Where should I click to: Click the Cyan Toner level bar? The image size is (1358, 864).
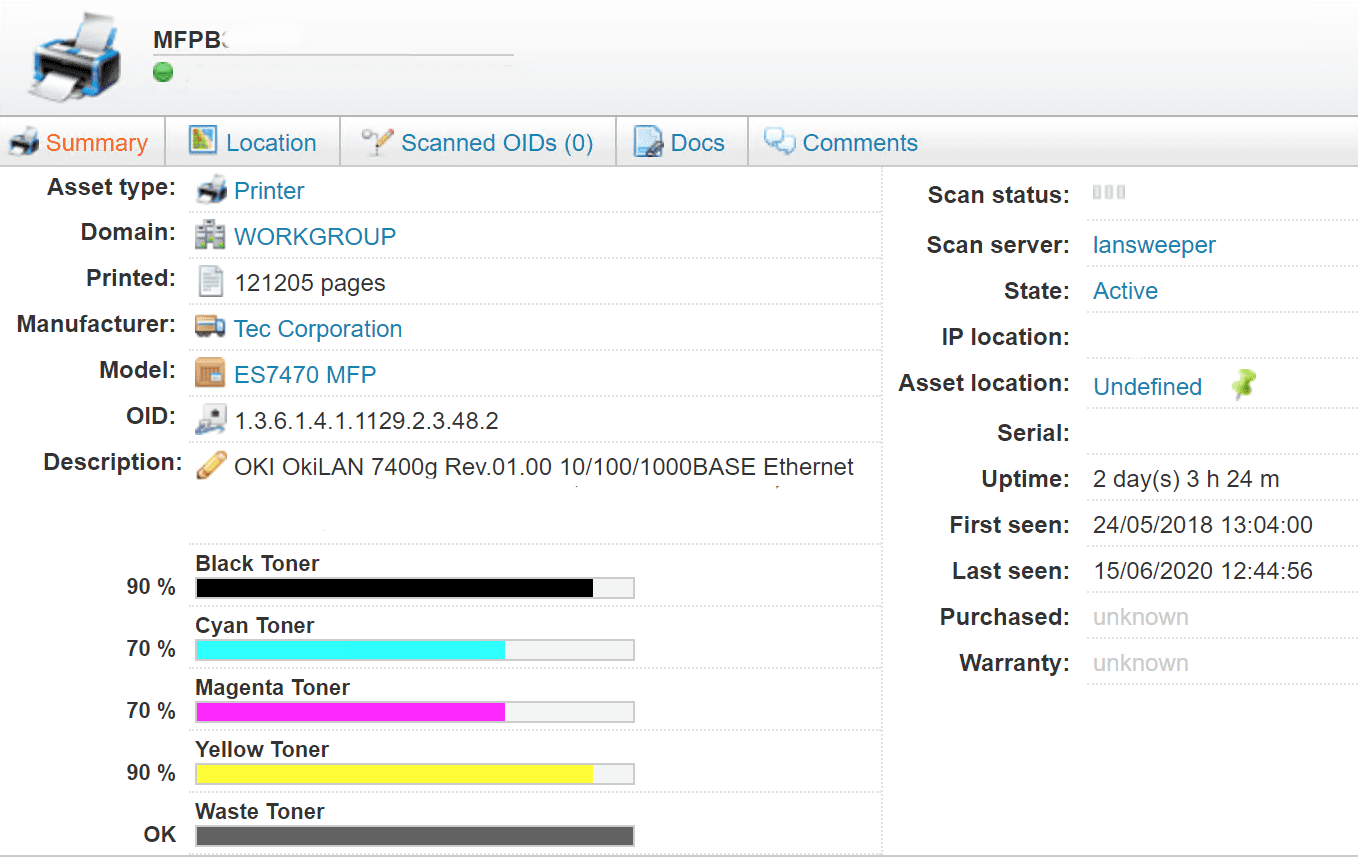coord(415,650)
